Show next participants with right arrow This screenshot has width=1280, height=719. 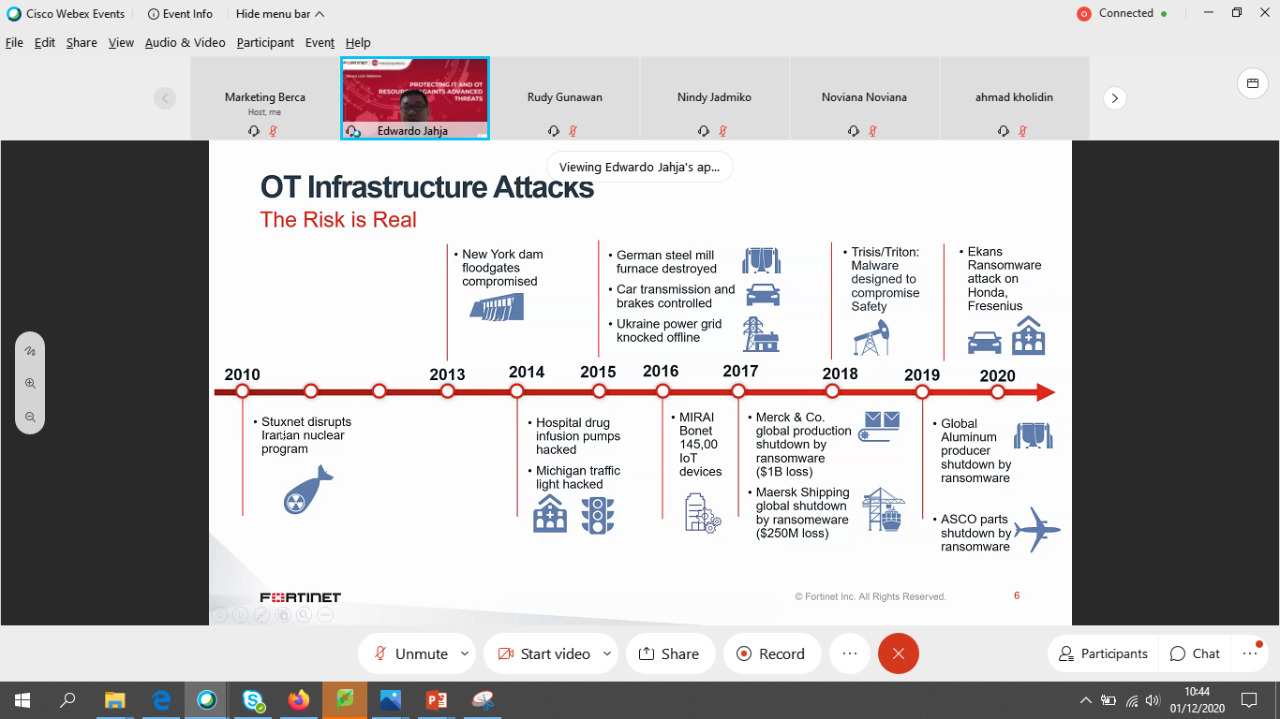pyautogui.click(x=1114, y=98)
